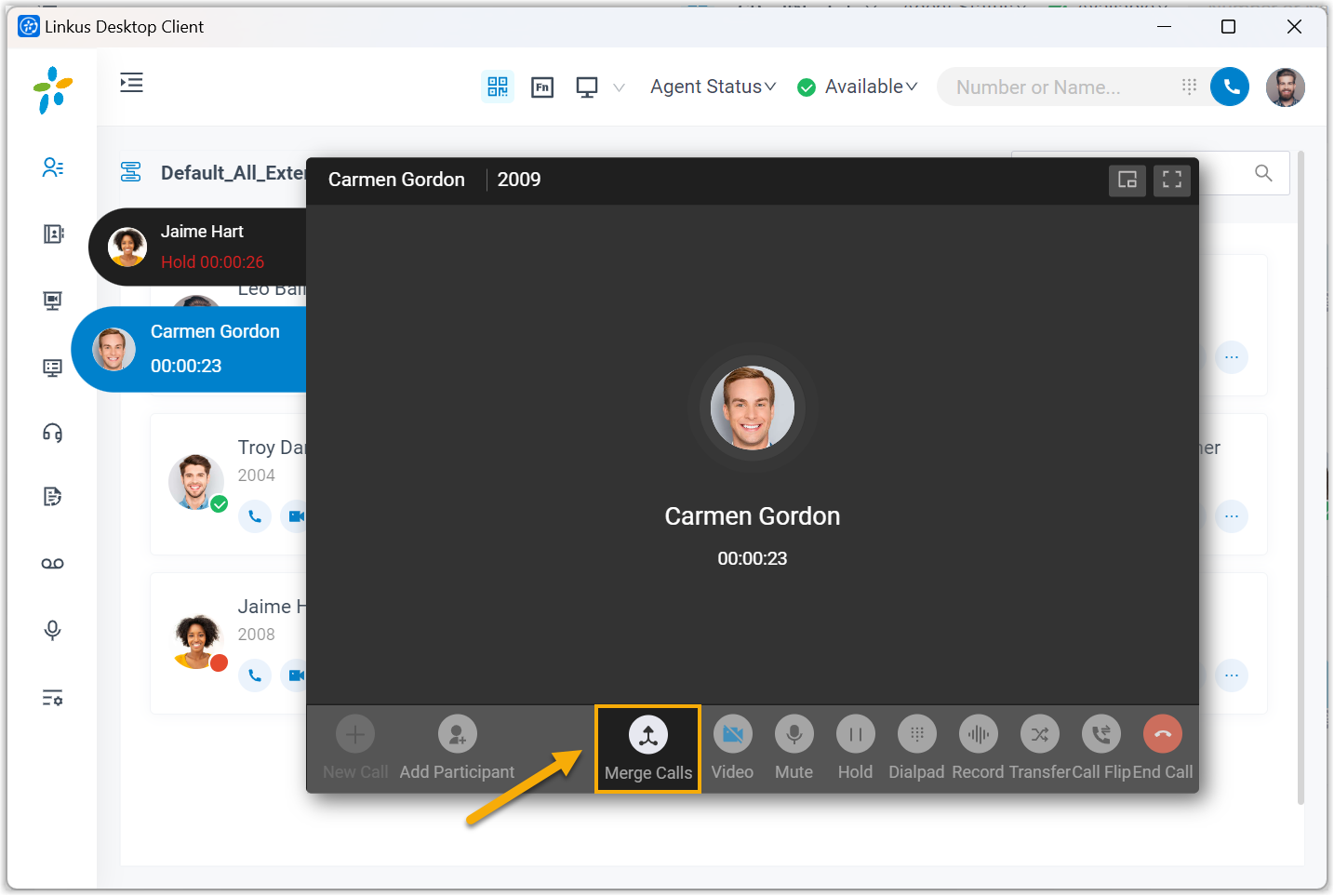Click Add Participant in call toolbar
1334x896 pixels.
[457, 749]
